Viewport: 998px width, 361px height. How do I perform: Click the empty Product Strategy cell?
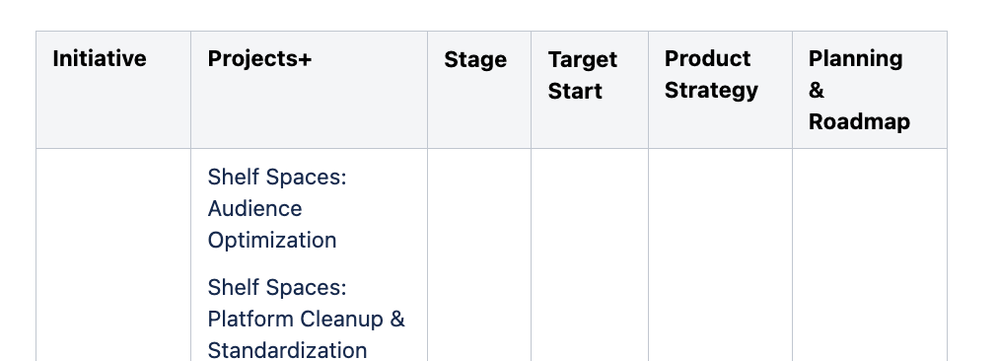720,255
